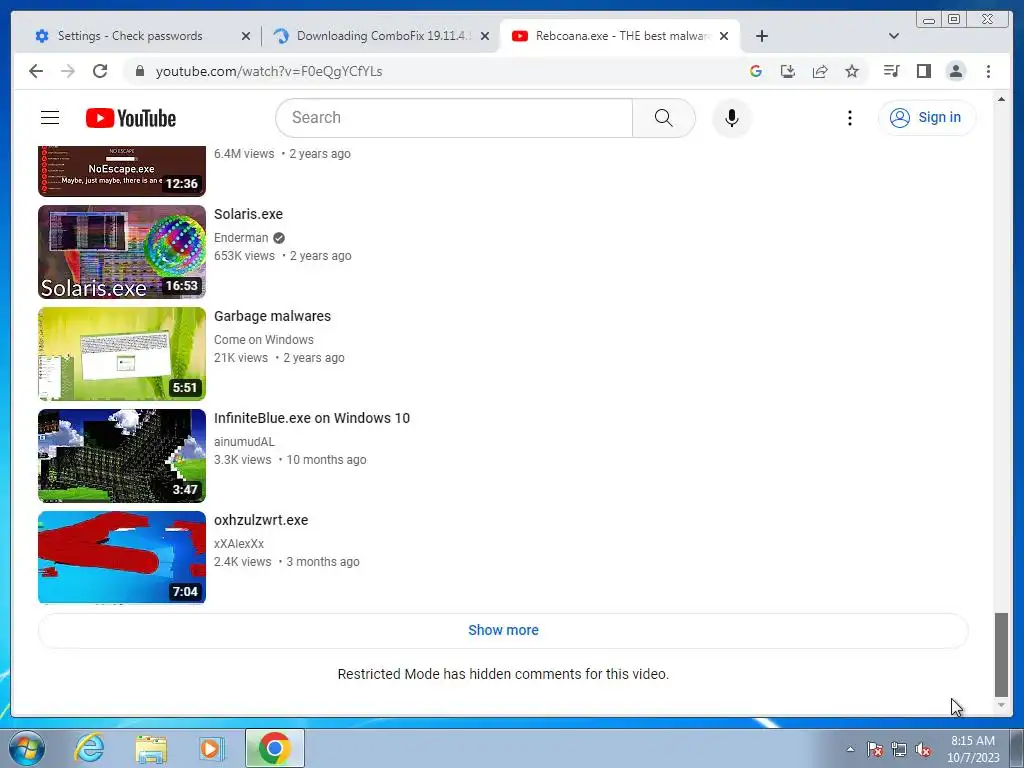Click the NoEscape.exe video thumbnail
The width and height of the screenshot is (1024, 768).
[122, 171]
